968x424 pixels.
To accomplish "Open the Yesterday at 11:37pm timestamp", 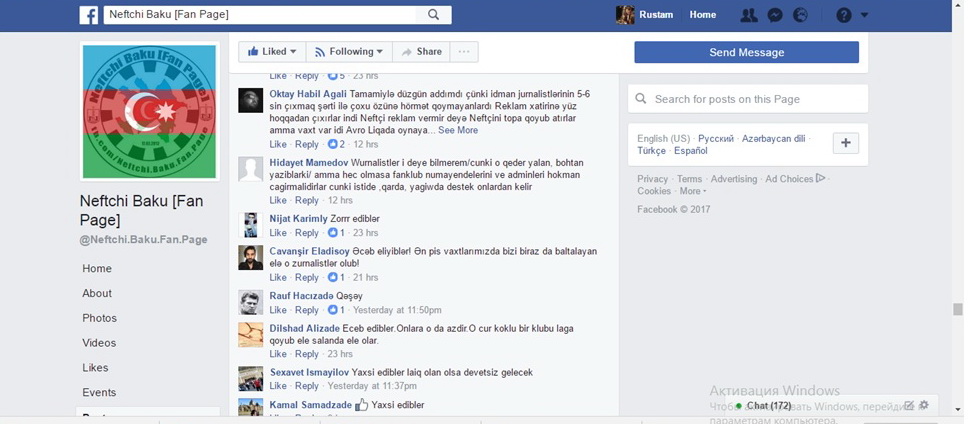I will tap(372, 386).
